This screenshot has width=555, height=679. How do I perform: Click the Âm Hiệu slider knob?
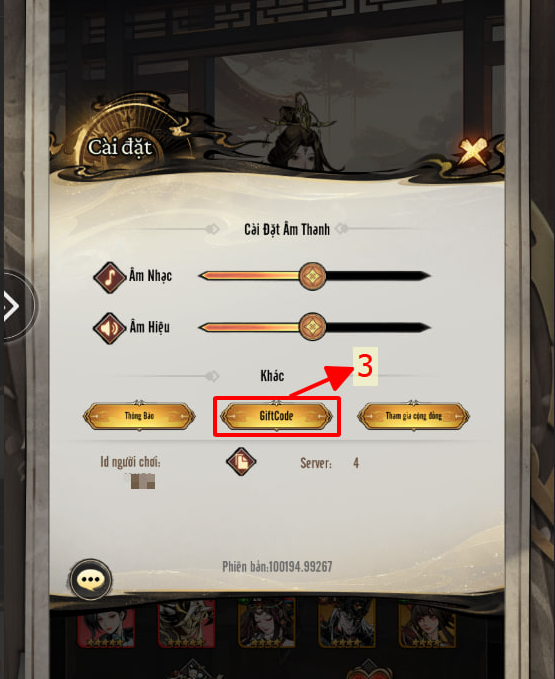[x=312, y=327]
